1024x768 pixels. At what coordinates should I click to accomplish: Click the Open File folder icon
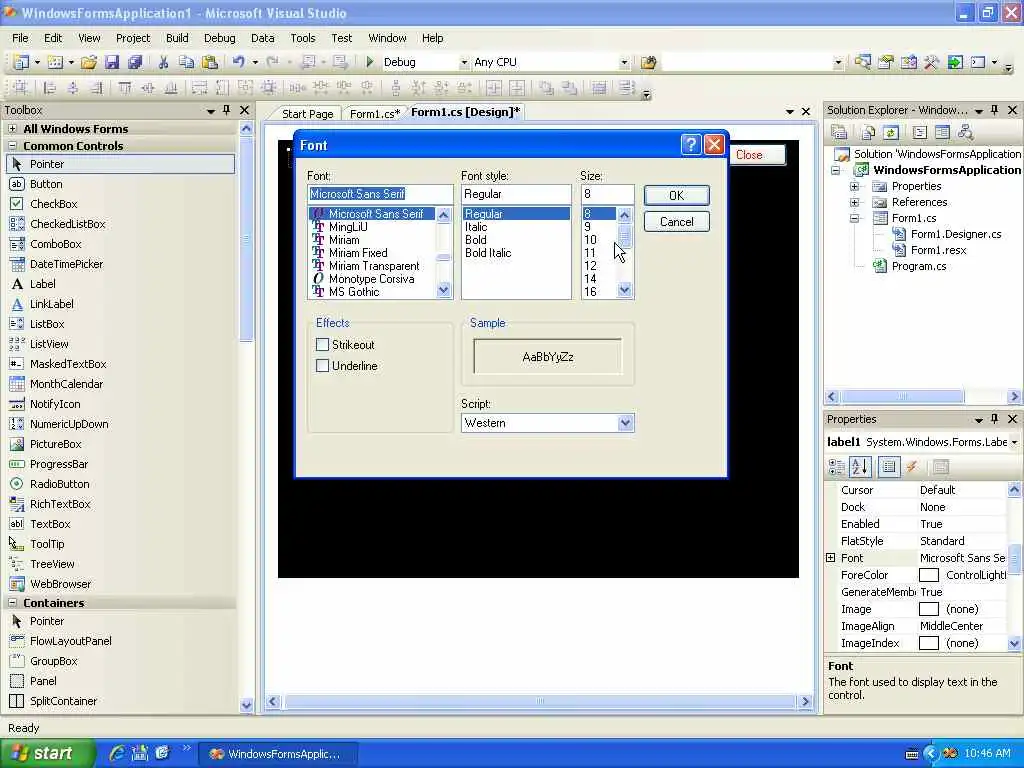[89, 62]
